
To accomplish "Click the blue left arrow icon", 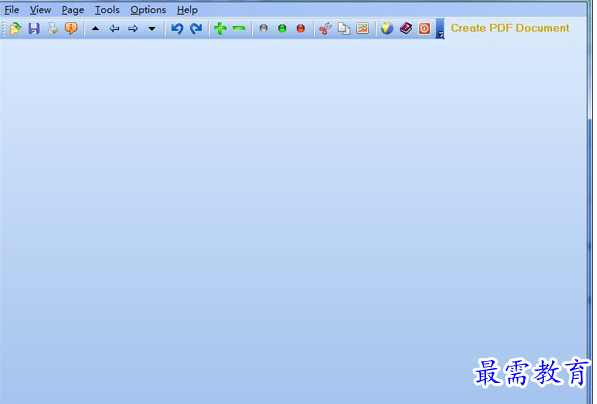I will [114, 29].
